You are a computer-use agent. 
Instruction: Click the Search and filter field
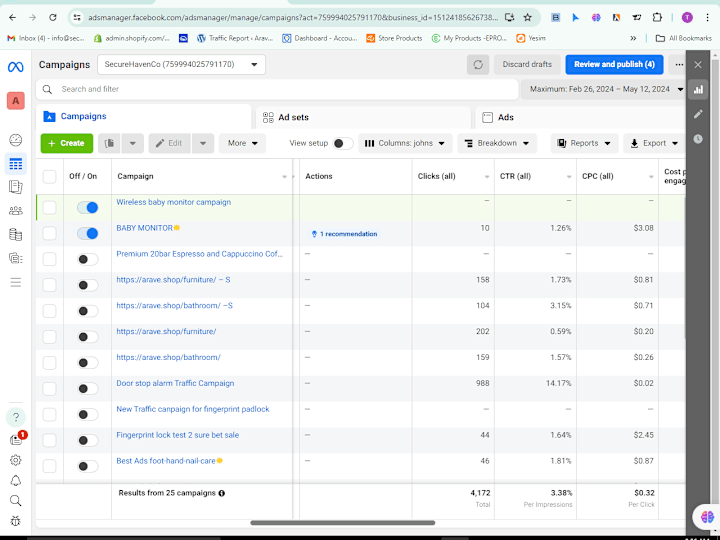(277, 90)
